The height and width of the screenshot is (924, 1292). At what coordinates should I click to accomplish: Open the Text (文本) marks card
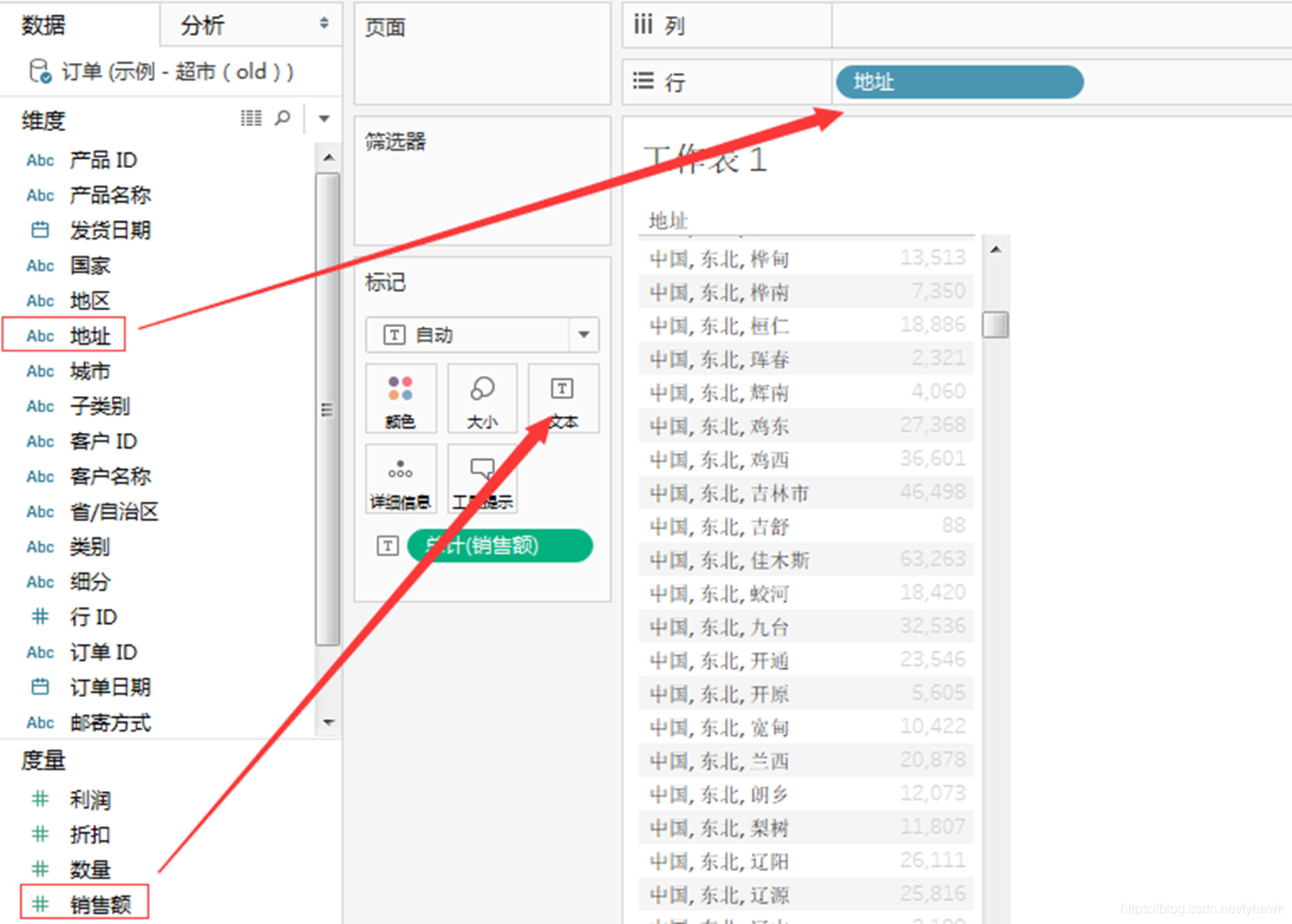pos(564,399)
